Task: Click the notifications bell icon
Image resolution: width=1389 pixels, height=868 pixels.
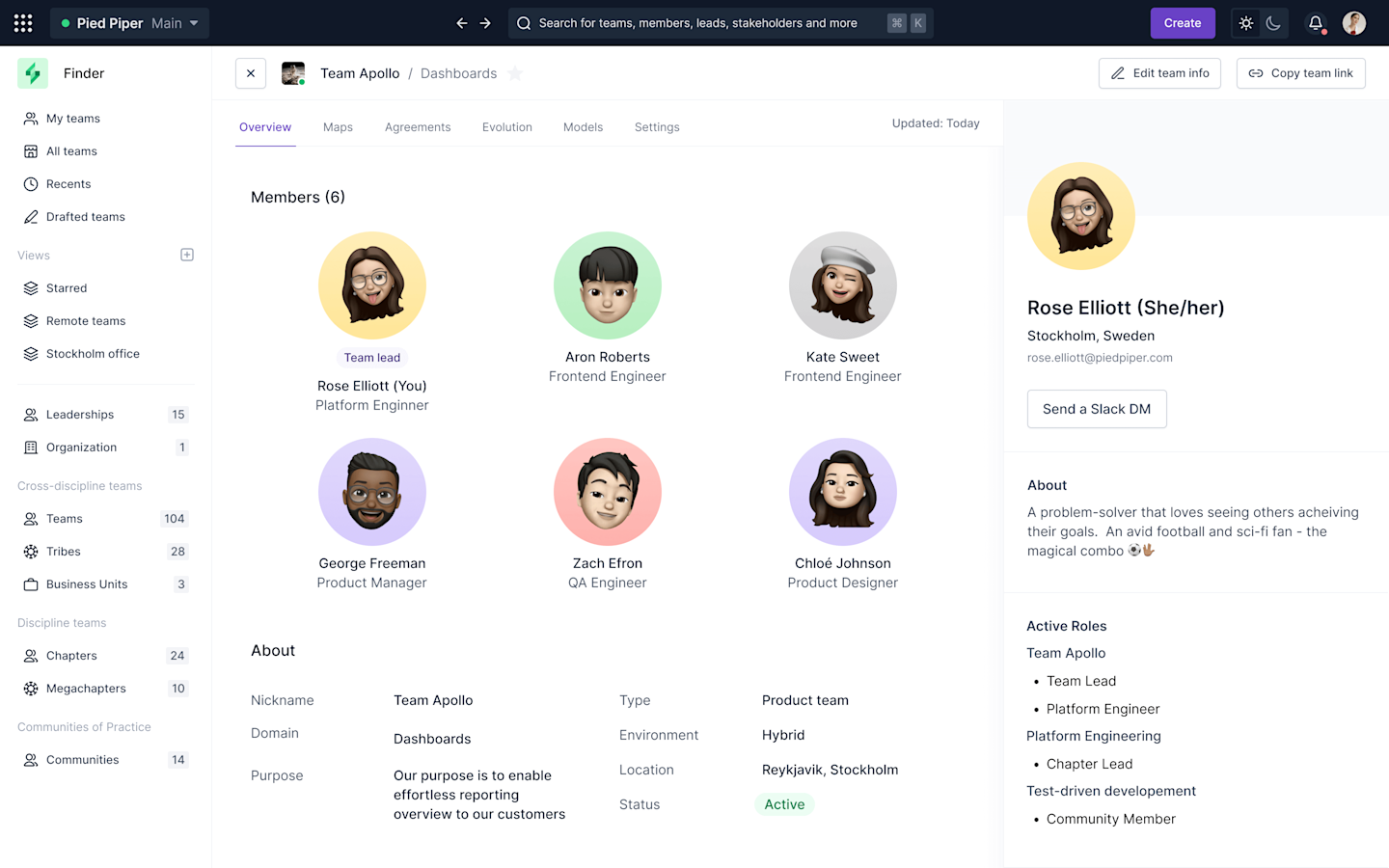Action: tap(1315, 22)
